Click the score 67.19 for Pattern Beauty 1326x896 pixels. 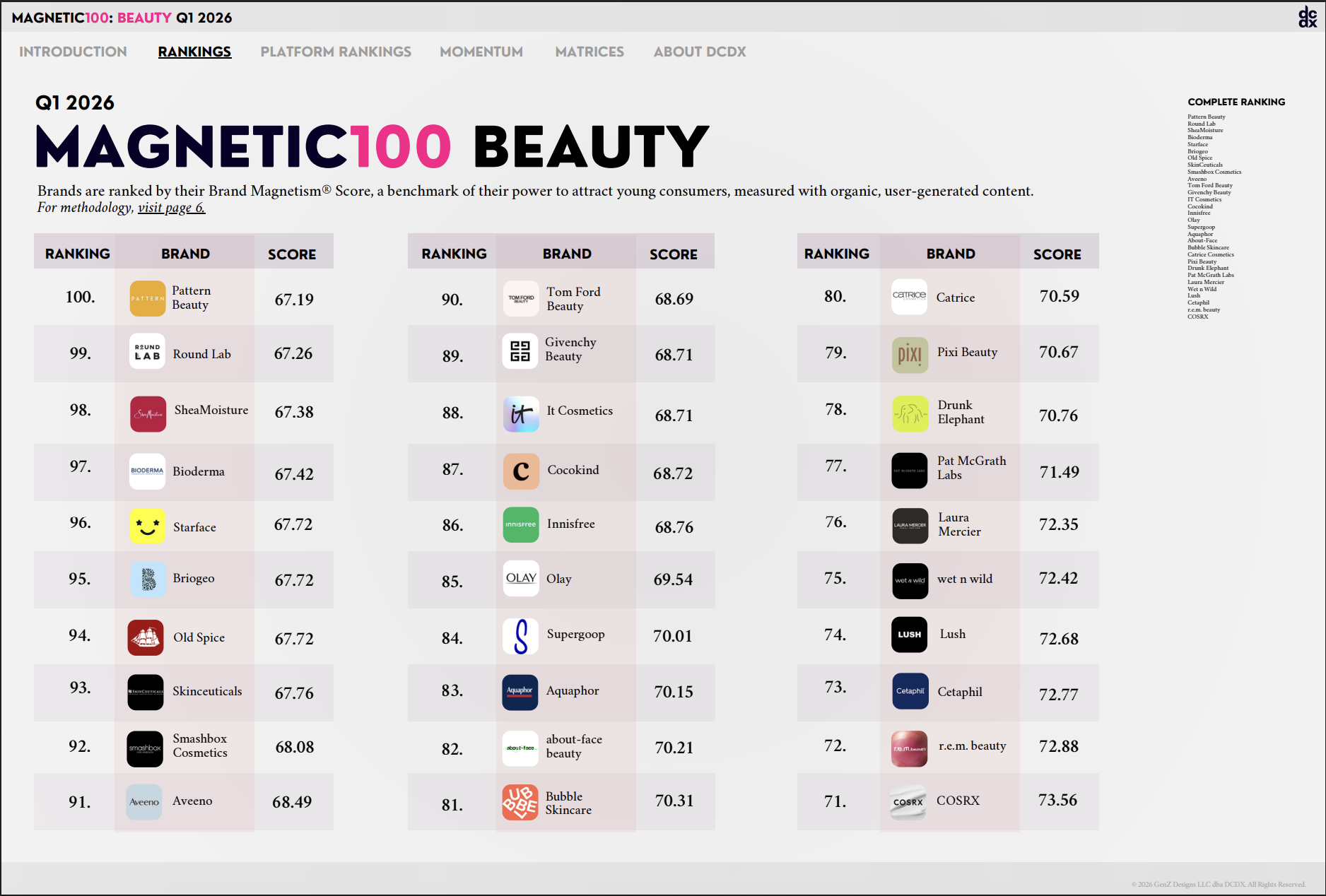294,300
